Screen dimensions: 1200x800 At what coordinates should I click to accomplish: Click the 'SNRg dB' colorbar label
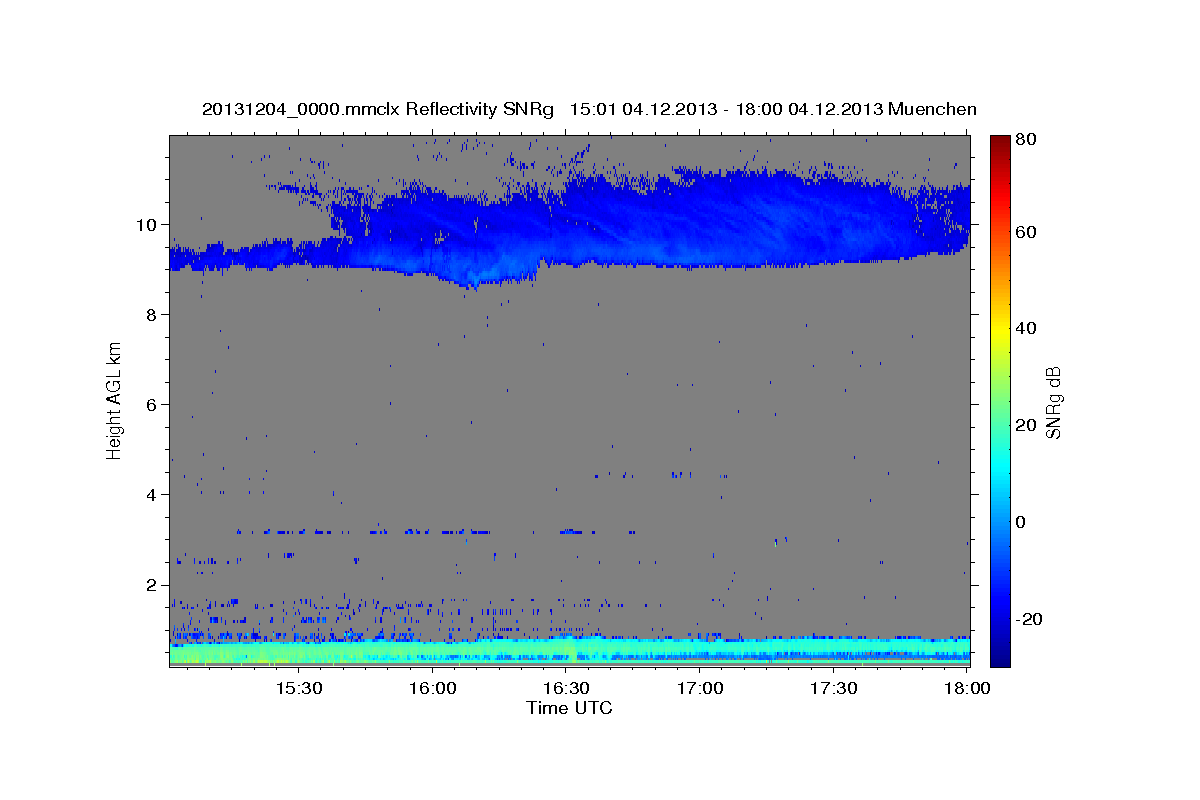click(1053, 402)
